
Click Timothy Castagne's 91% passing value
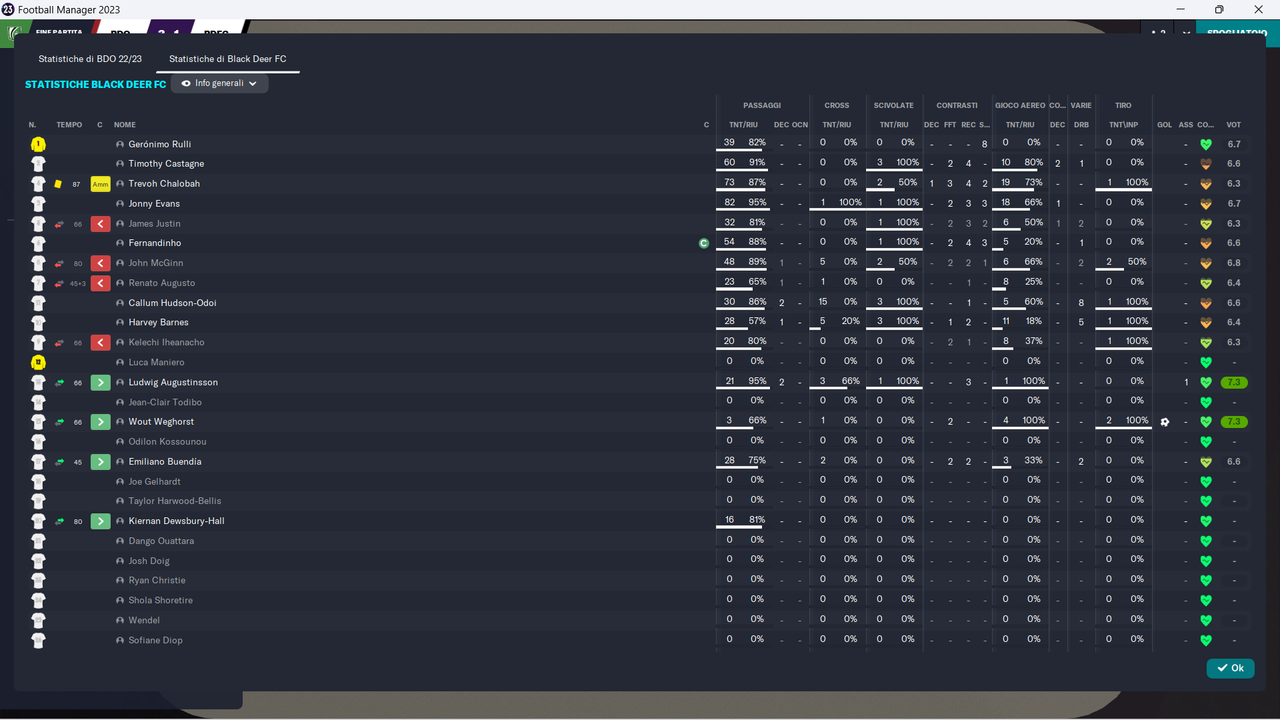(757, 163)
